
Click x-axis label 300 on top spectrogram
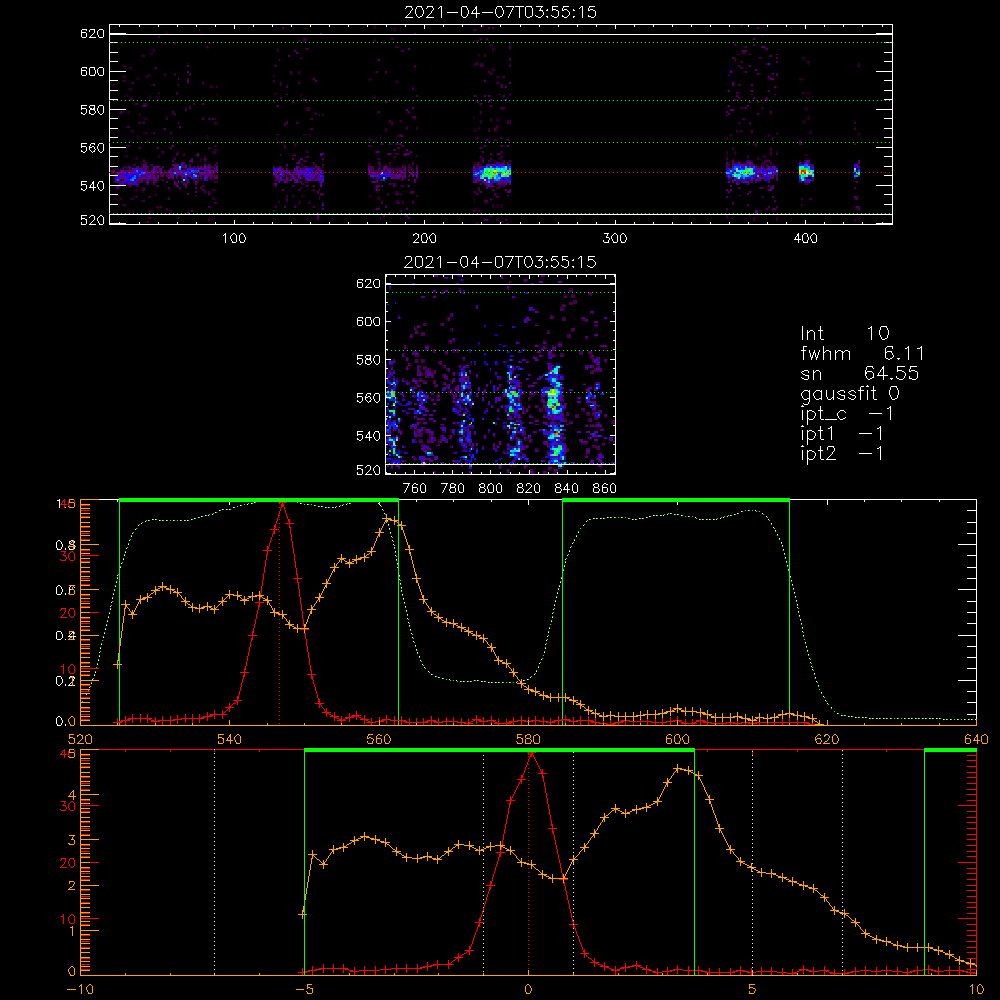coord(615,239)
